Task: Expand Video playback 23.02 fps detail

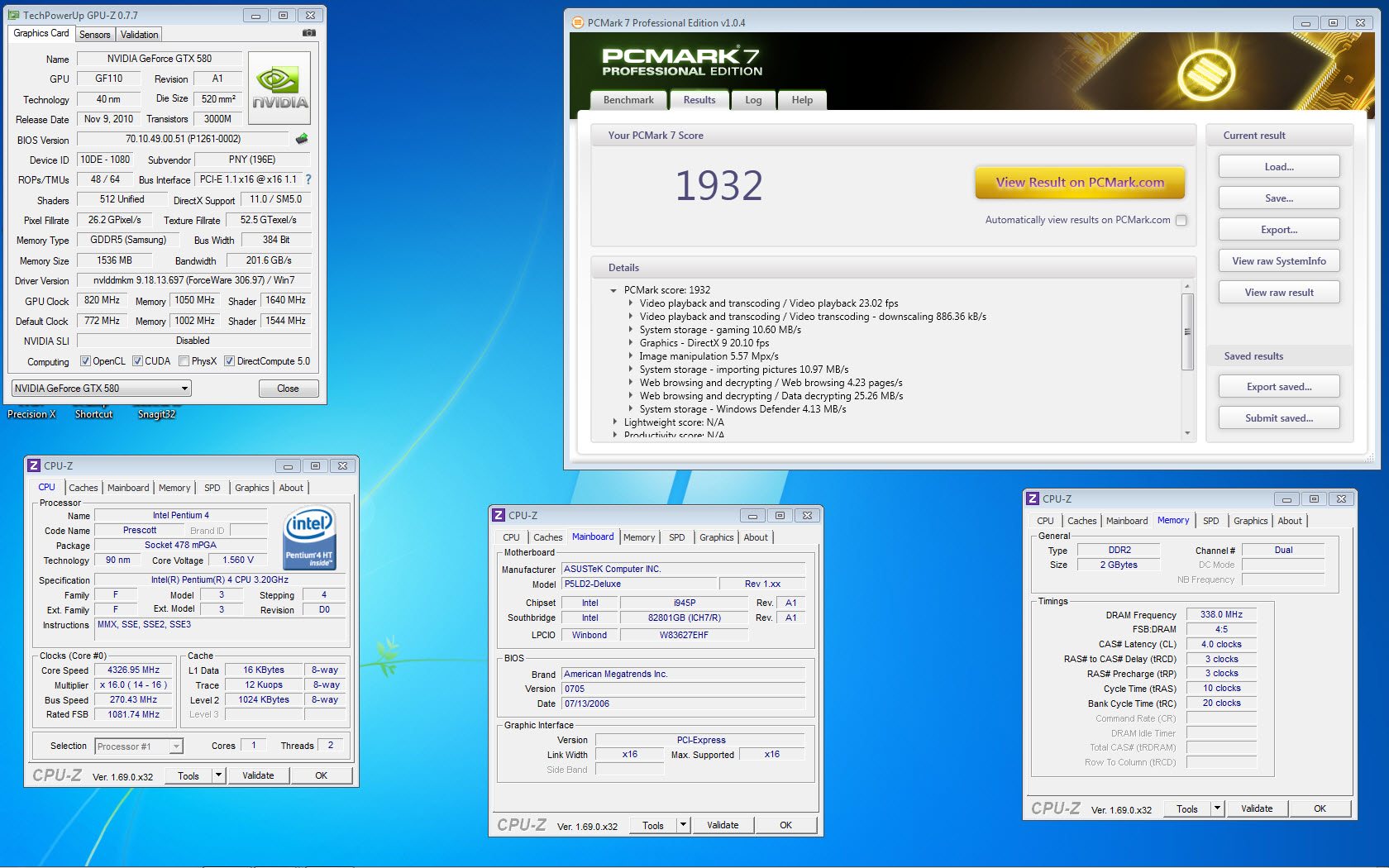Action: (x=630, y=303)
